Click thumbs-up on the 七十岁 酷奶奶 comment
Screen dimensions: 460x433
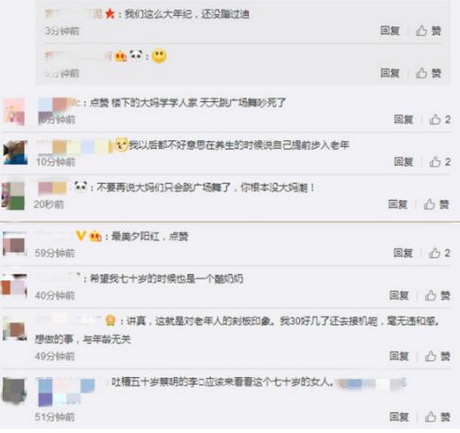click(437, 295)
